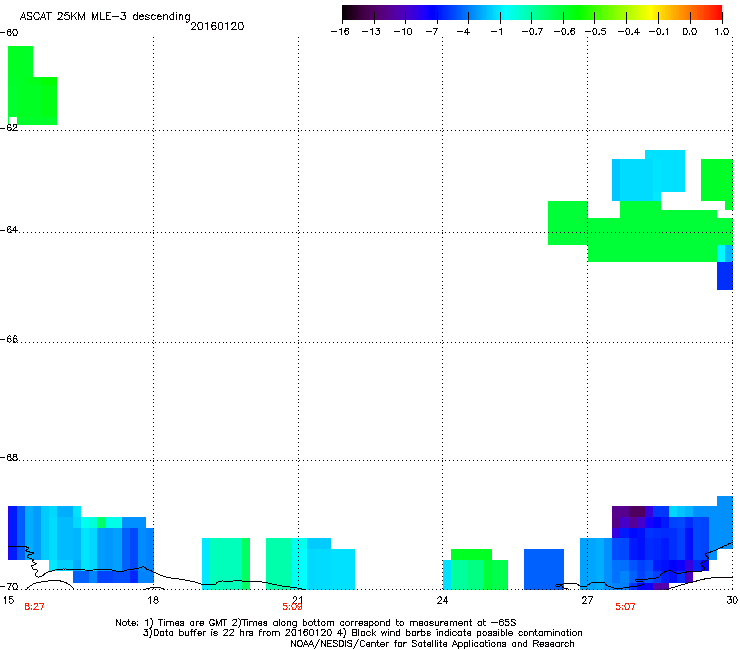Pick the black end of the colorbar
This screenshot has height=650, width=740.
[x=349, y=13]
